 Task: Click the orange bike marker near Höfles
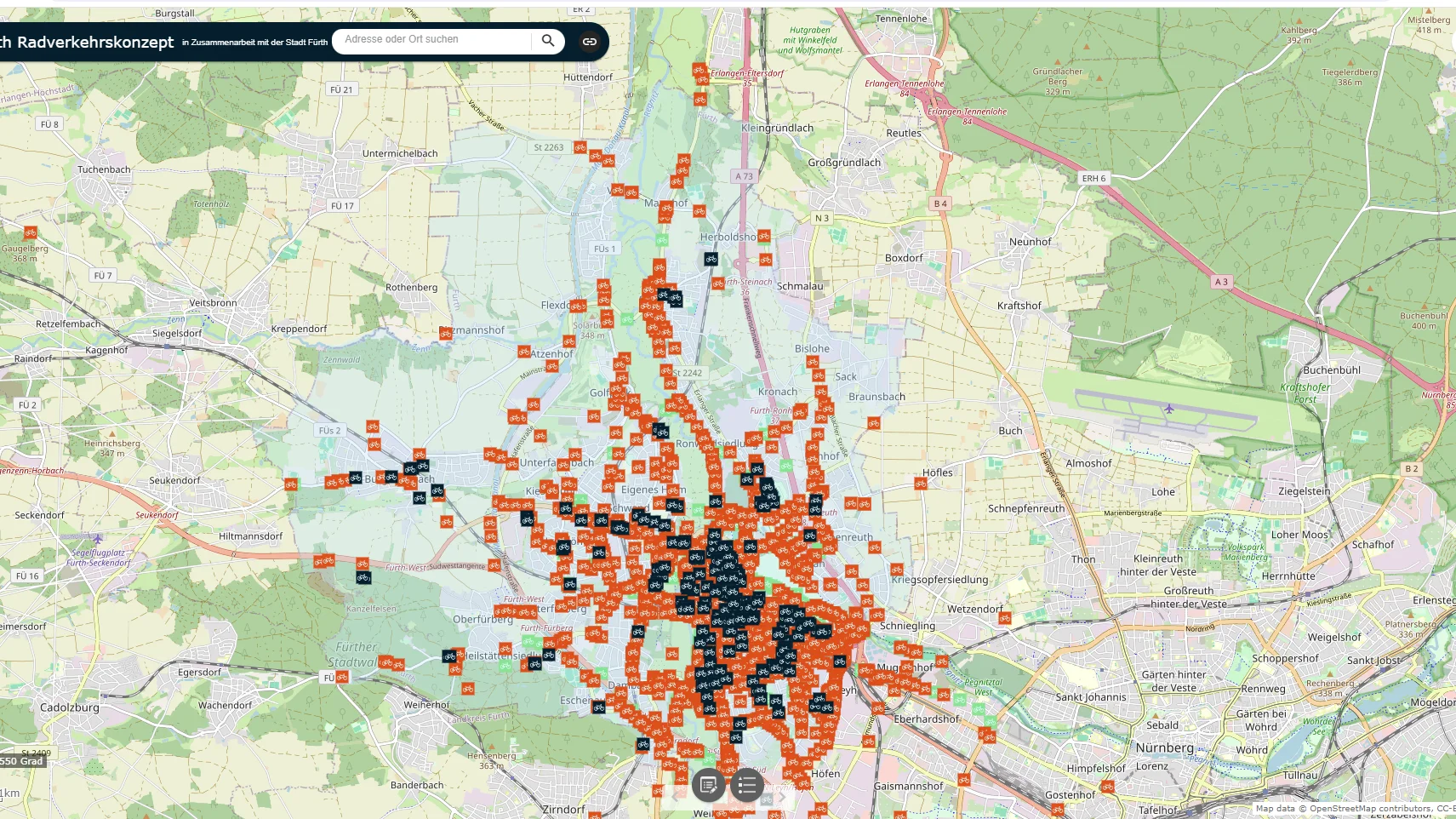pos(921,484)
